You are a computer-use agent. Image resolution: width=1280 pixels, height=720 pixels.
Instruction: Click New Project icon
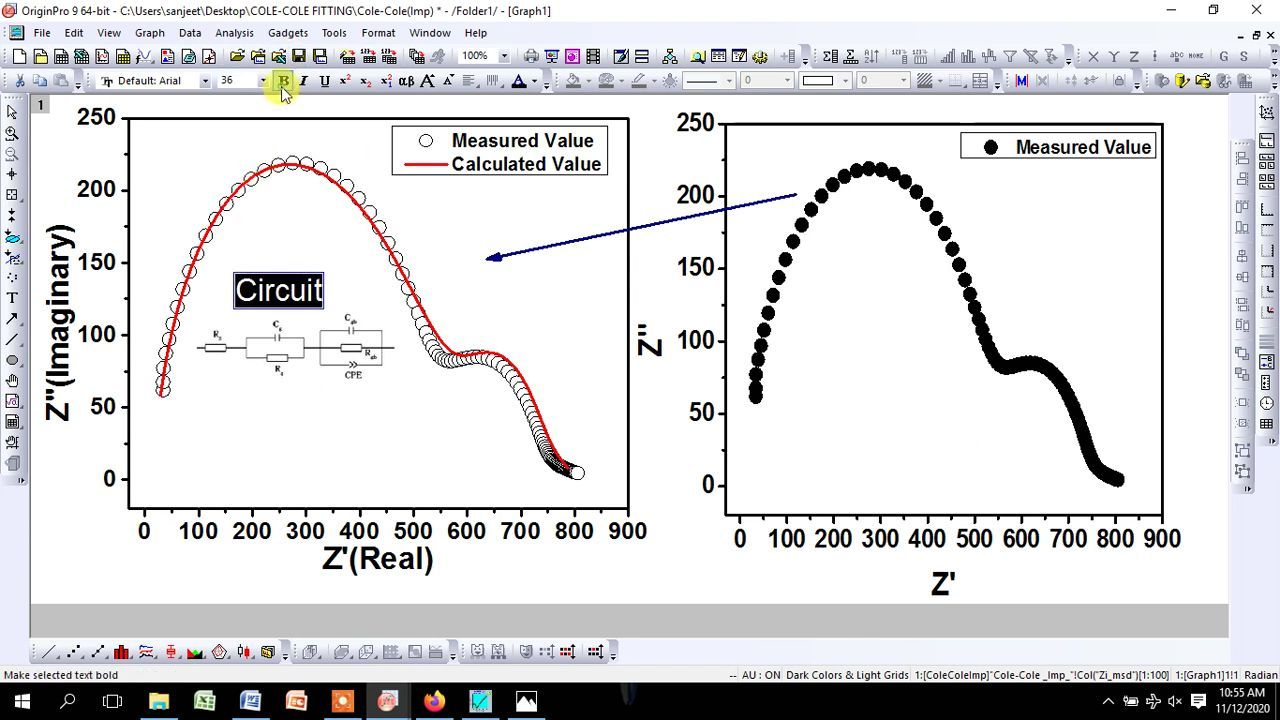tap(19, 56)
